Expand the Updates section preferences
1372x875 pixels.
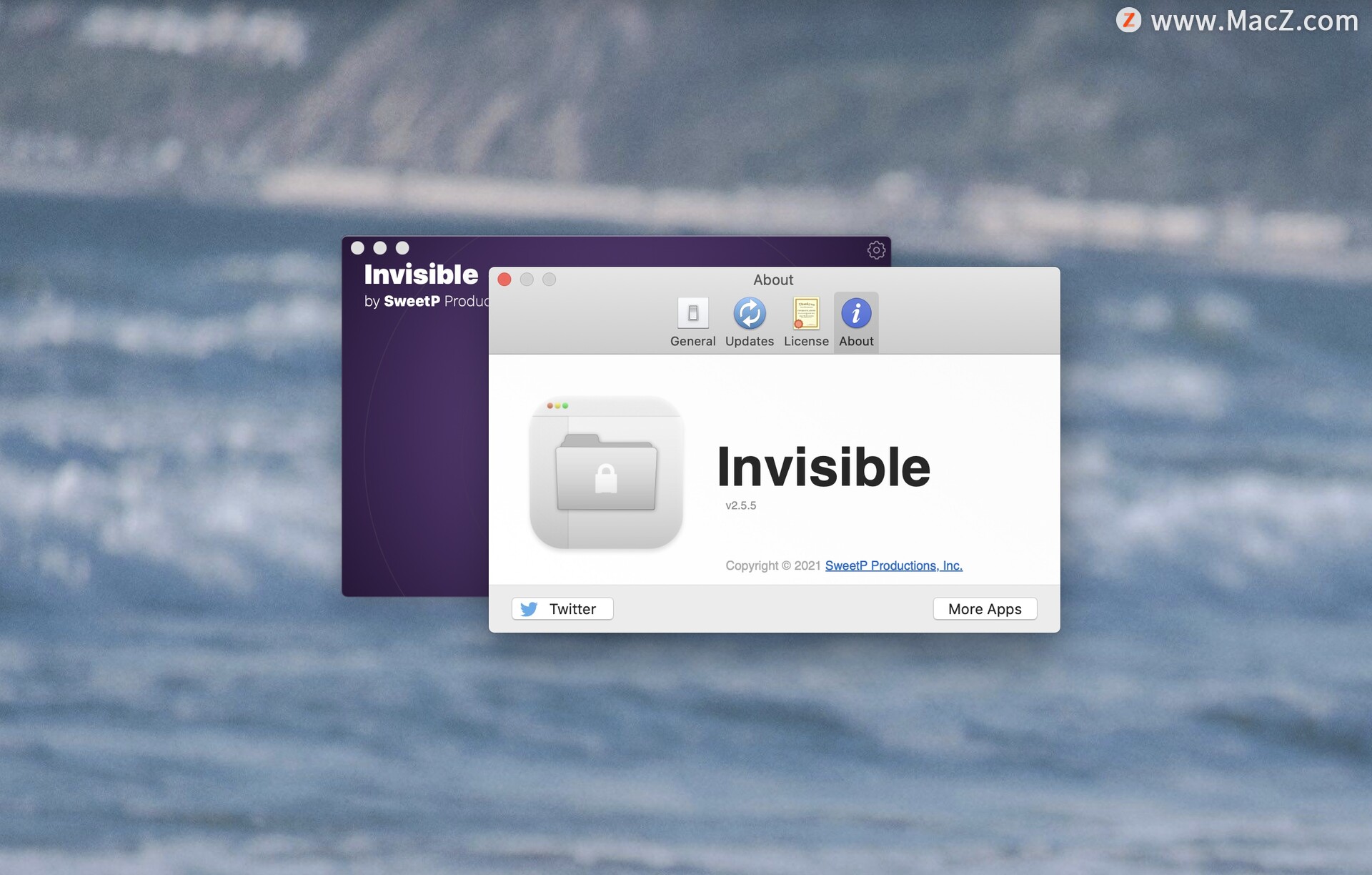[x=748, y=320]
